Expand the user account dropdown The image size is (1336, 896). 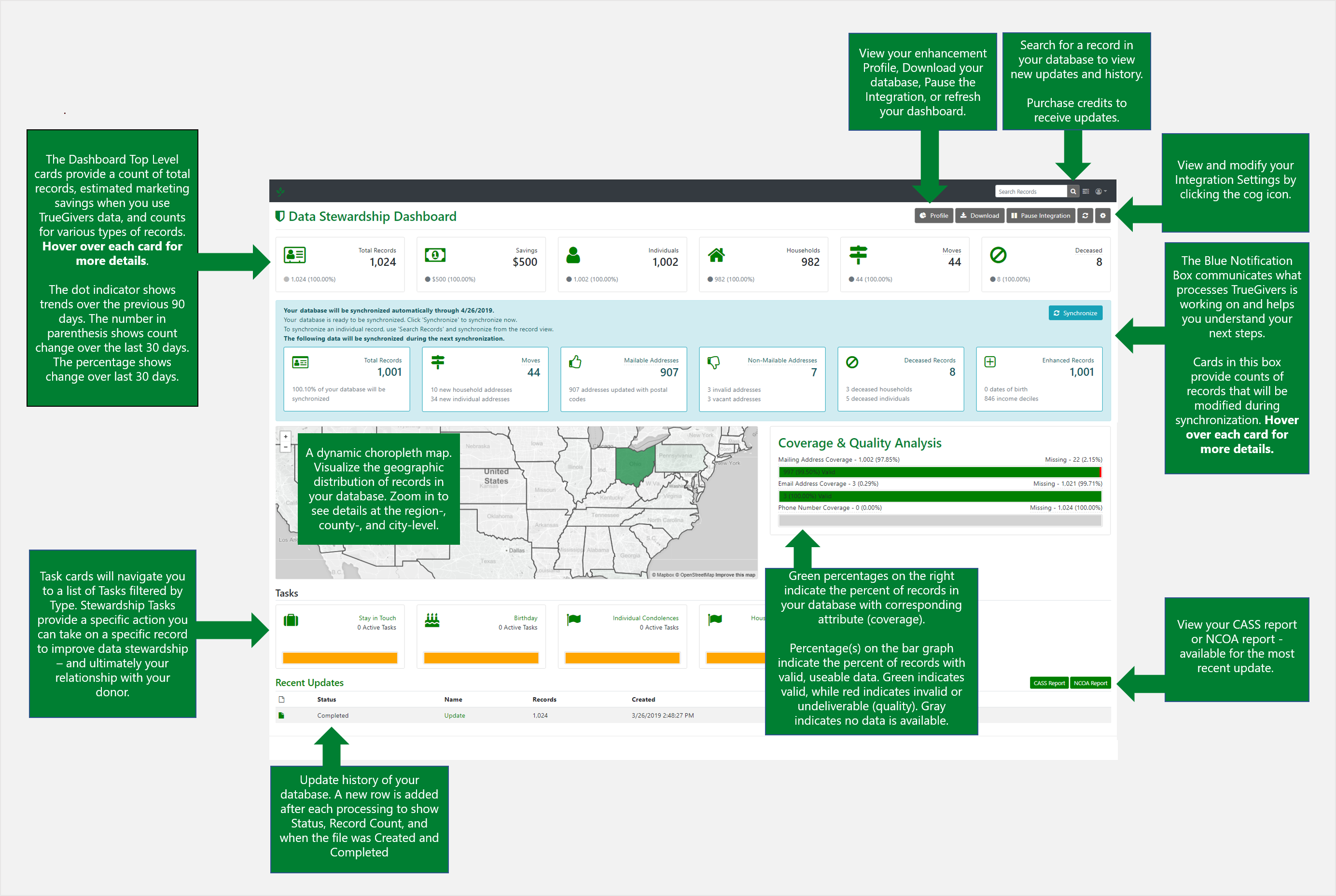[x=1101, y=192]
